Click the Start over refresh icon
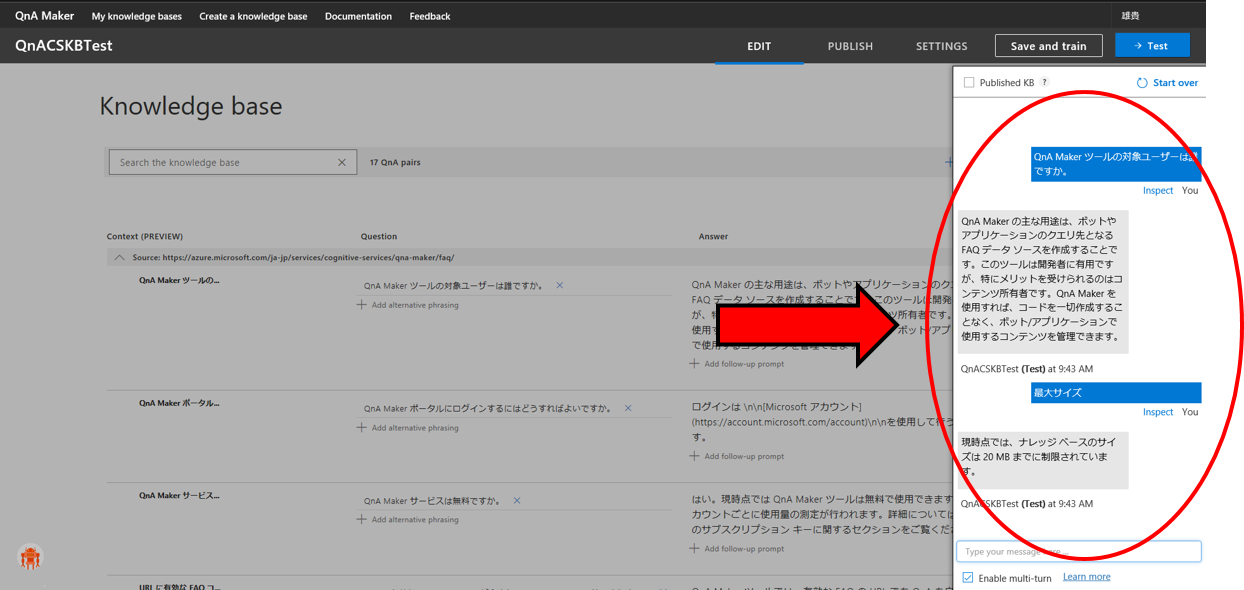This screenshot has height=590, width=1244. [1142, 83]
